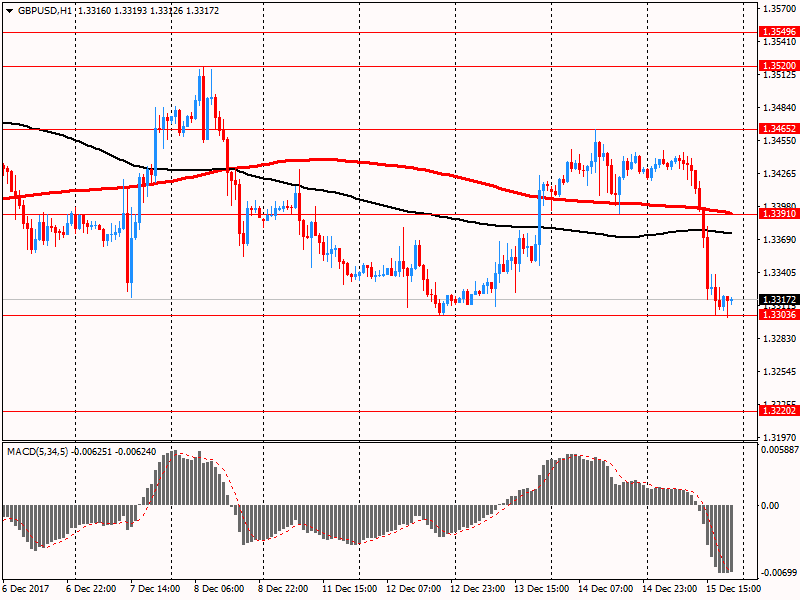Click the 1.34265 price scale value
Viewport: 800px width, 600px height.
click(x=779, y=174)
